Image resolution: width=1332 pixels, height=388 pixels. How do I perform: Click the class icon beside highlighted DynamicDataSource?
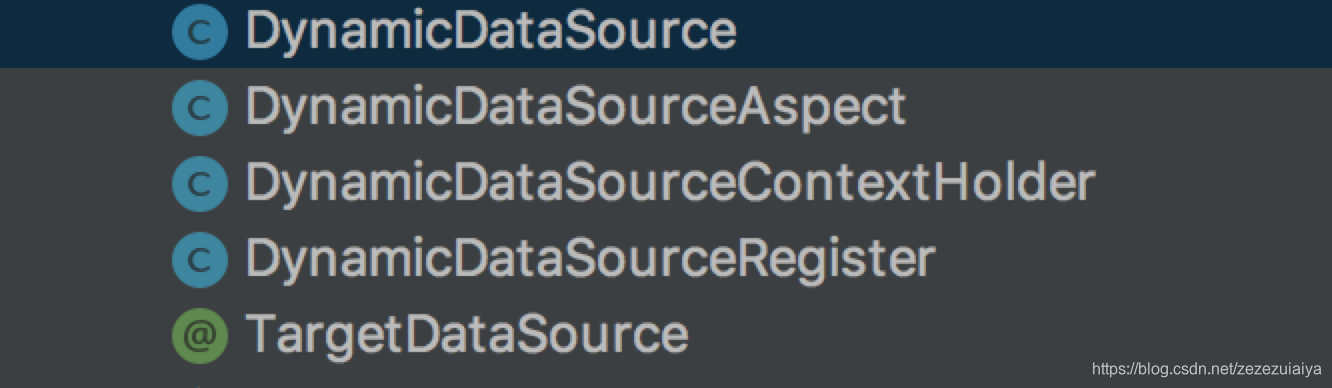tap(200, 33)
